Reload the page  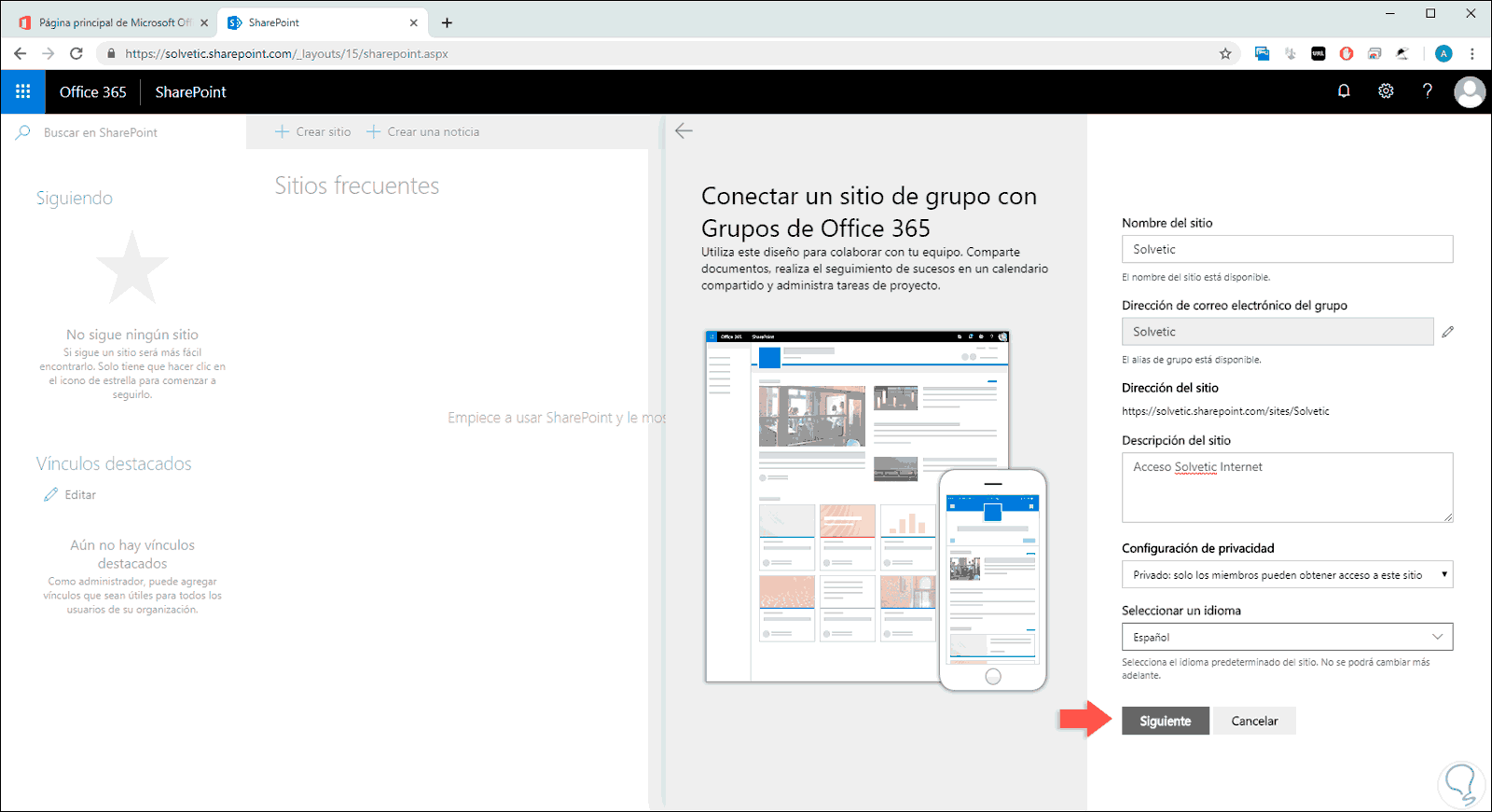click(x=76, y=54)
